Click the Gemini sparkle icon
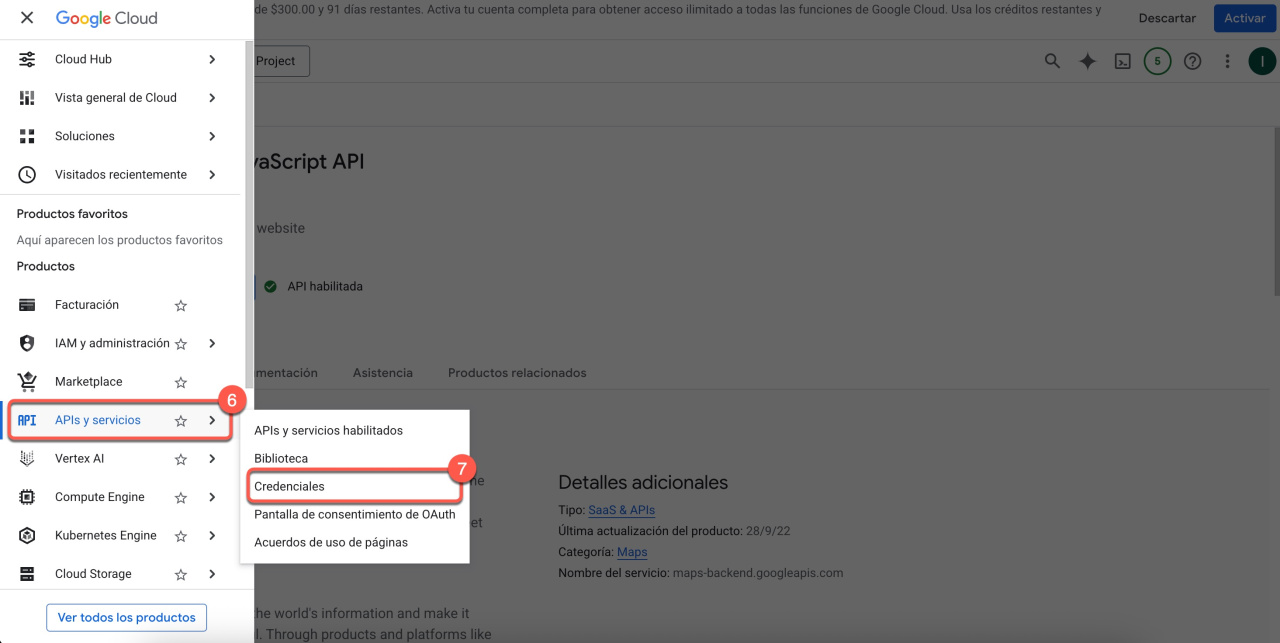 pyautogui.click(x=1087, y=61)
